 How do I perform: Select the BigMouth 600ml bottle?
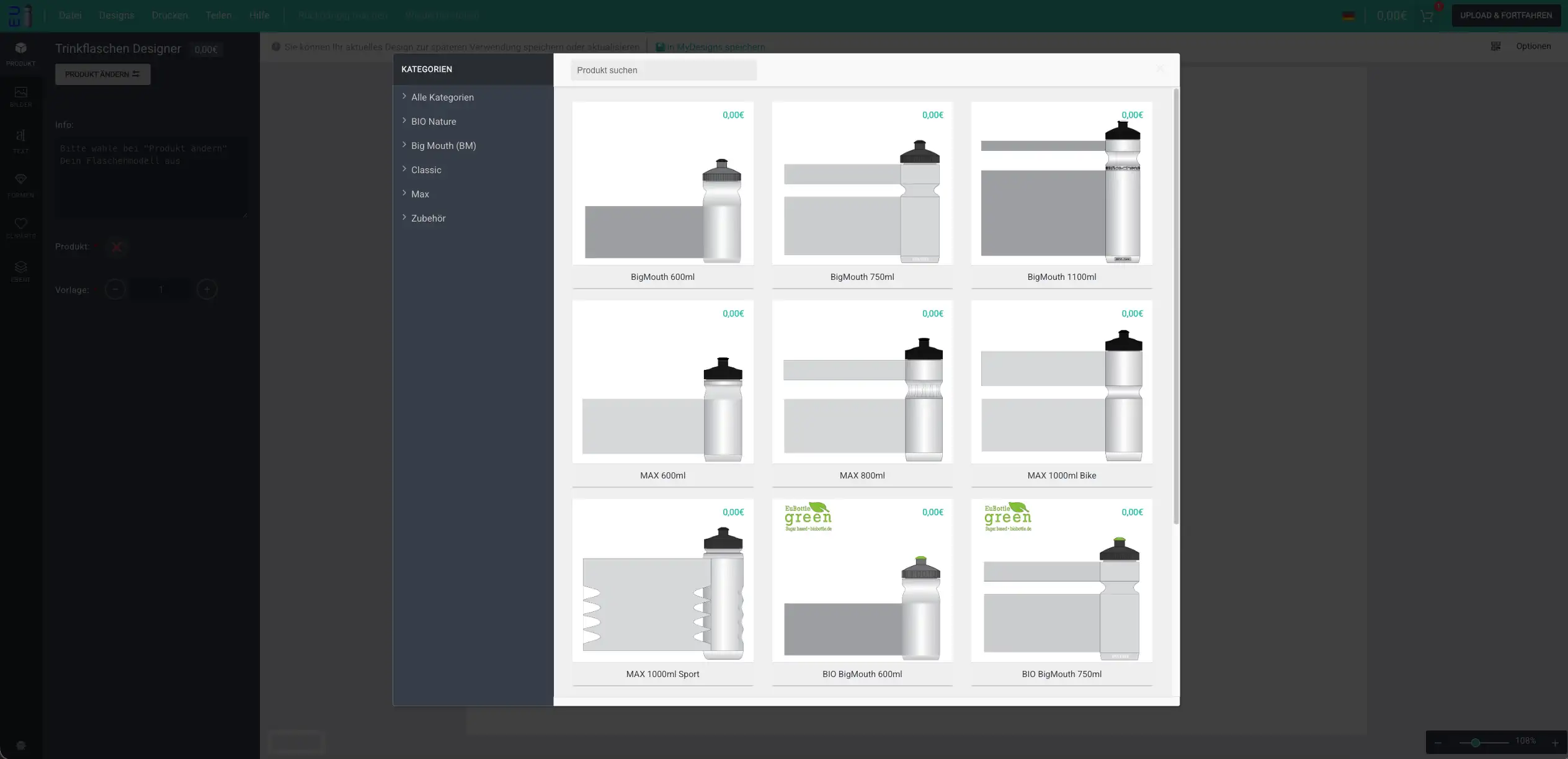click(662, 195)
